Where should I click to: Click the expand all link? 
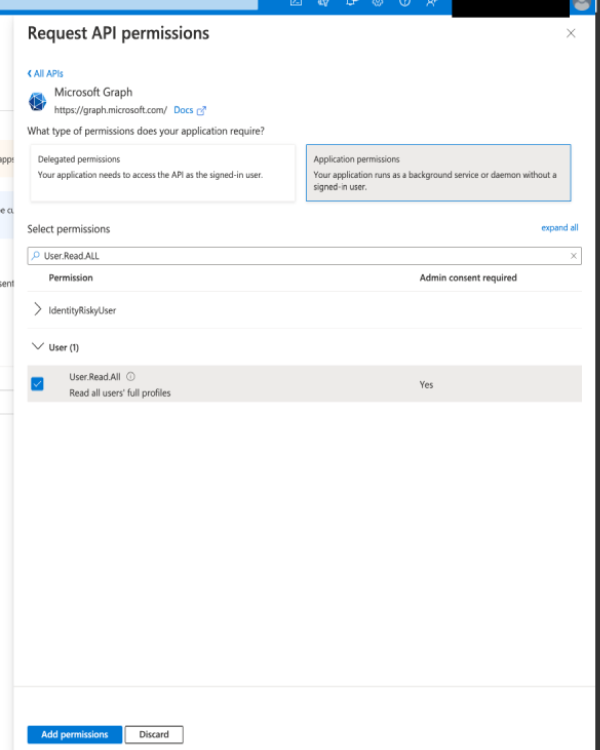559,228
